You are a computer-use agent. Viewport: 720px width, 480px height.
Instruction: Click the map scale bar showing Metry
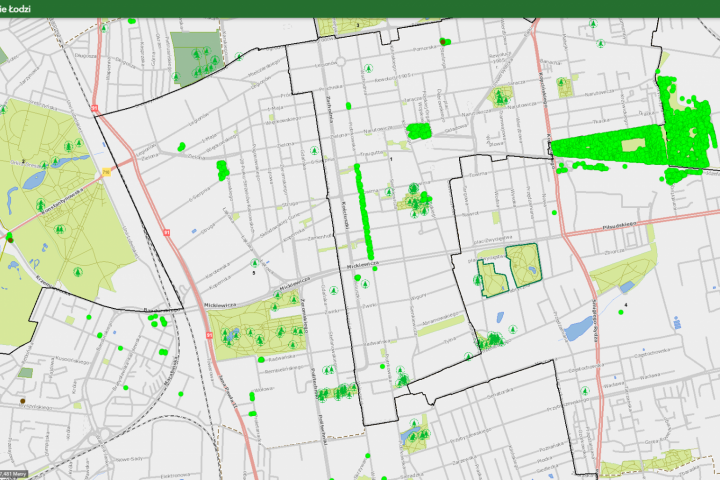(x=14, y=474)
